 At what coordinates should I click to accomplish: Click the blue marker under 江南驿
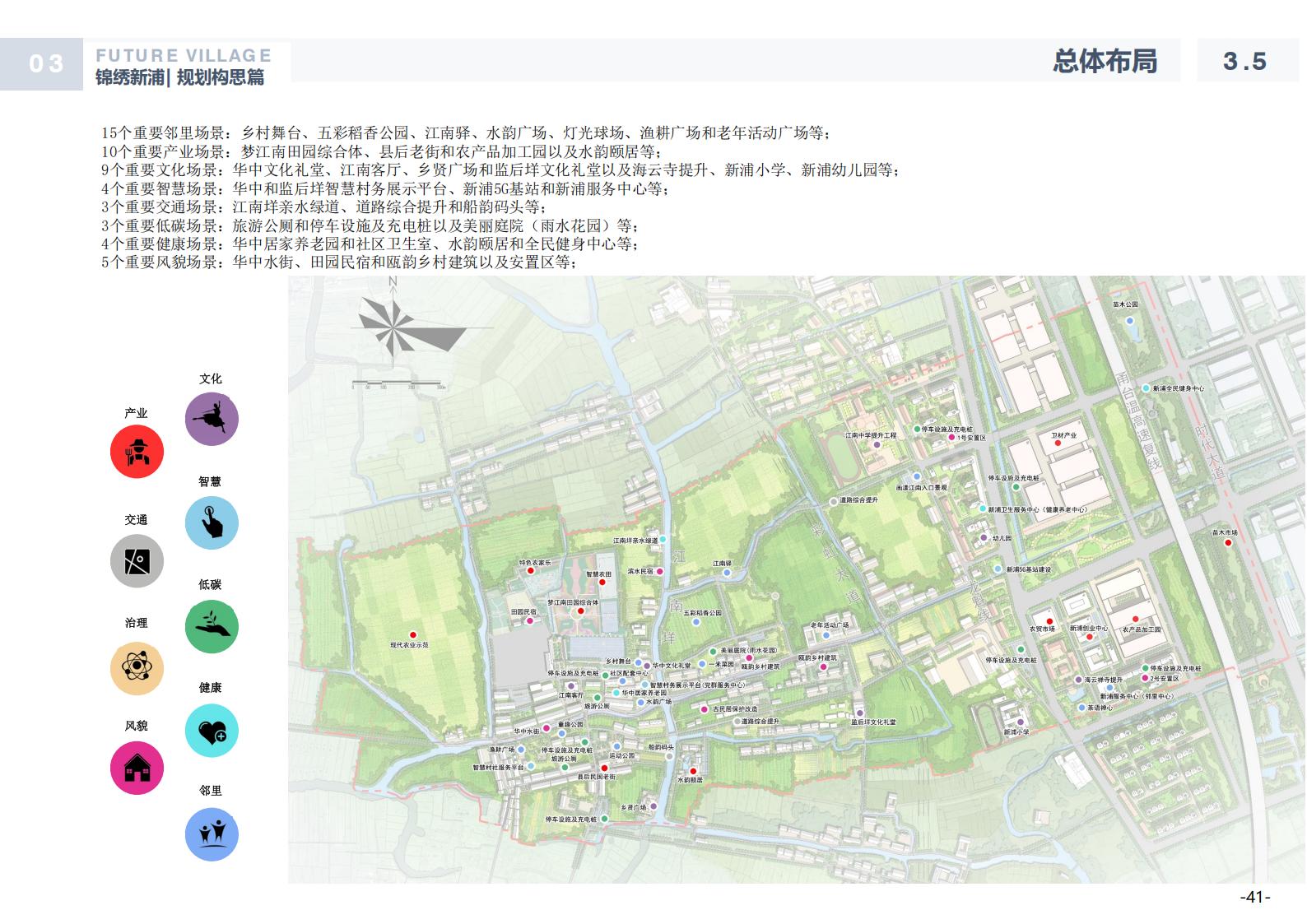pyautogui.click(x=727, y=573)
